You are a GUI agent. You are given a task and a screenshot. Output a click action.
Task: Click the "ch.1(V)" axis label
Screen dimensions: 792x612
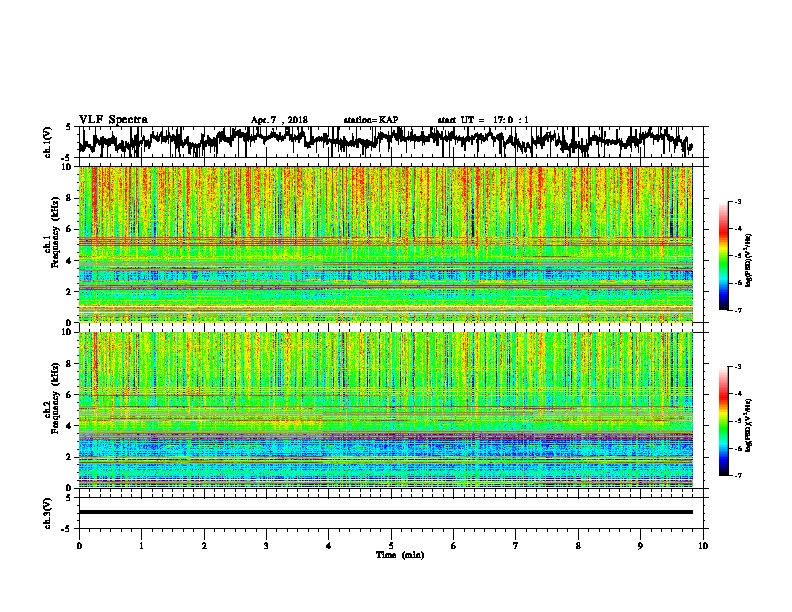(48, 142)
